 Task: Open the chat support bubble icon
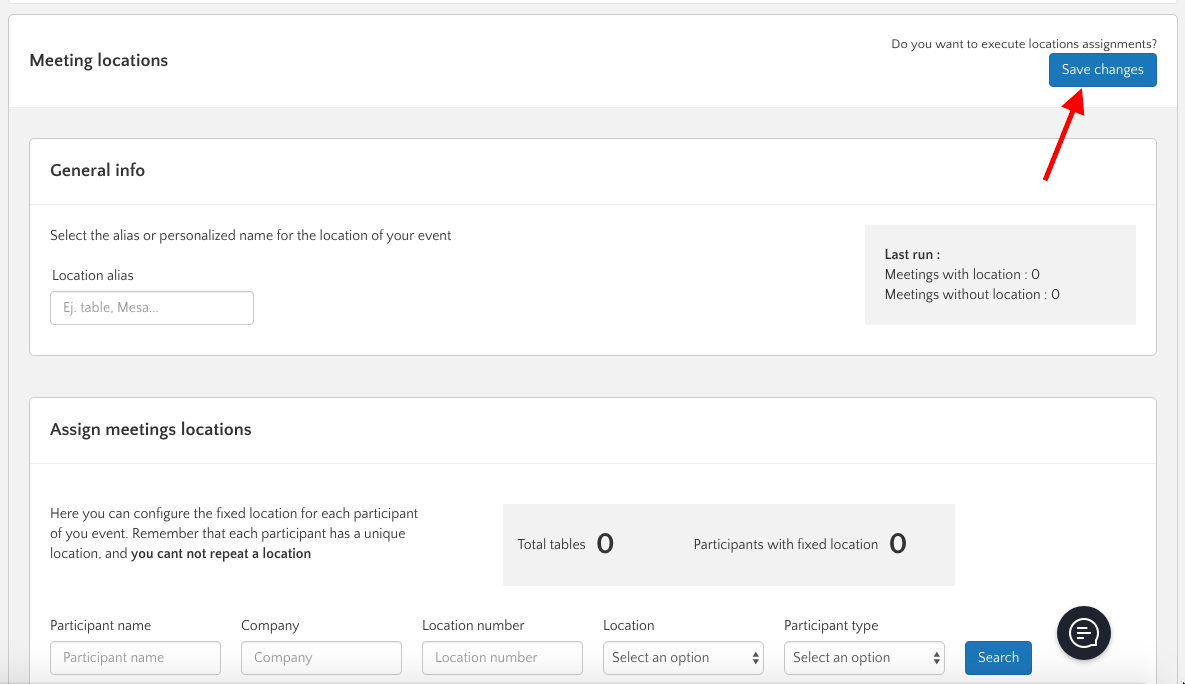1083,632
